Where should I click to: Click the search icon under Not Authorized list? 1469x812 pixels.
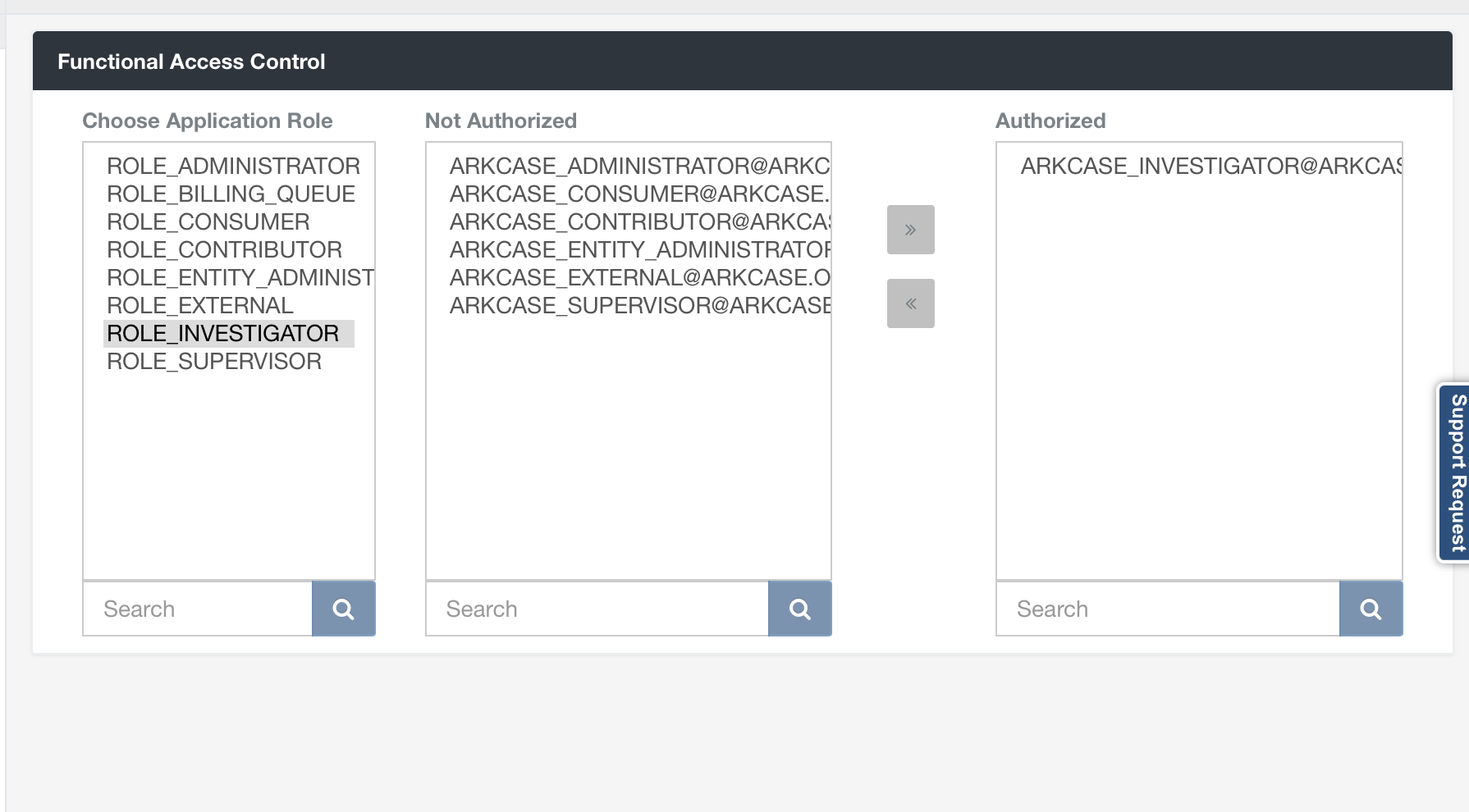[x=799, y=609]
